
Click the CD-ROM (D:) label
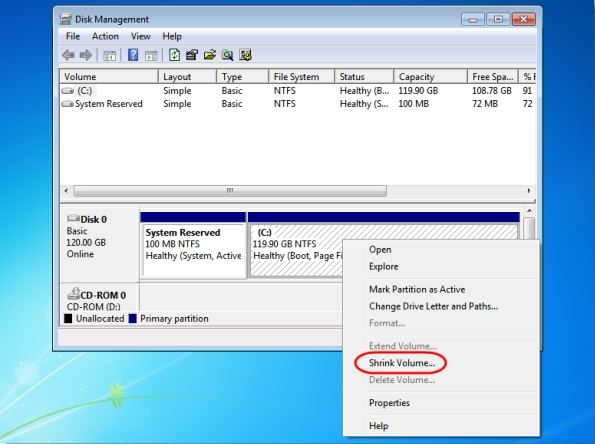tap(93, 307)
